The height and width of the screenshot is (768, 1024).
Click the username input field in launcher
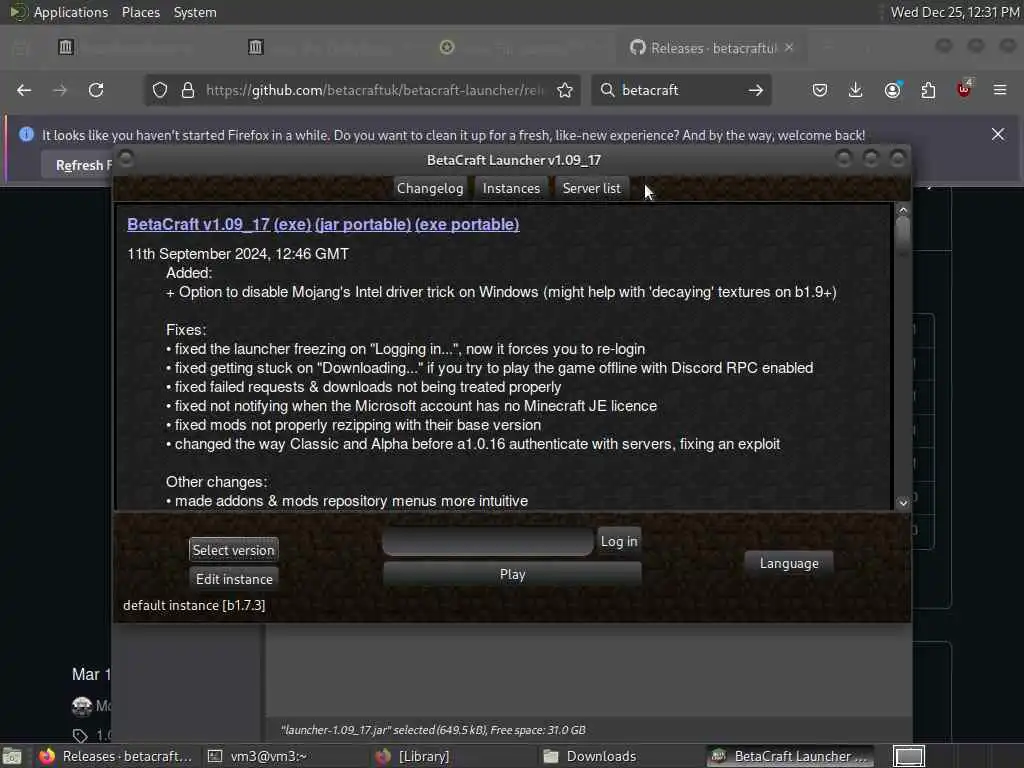(488, 541)
